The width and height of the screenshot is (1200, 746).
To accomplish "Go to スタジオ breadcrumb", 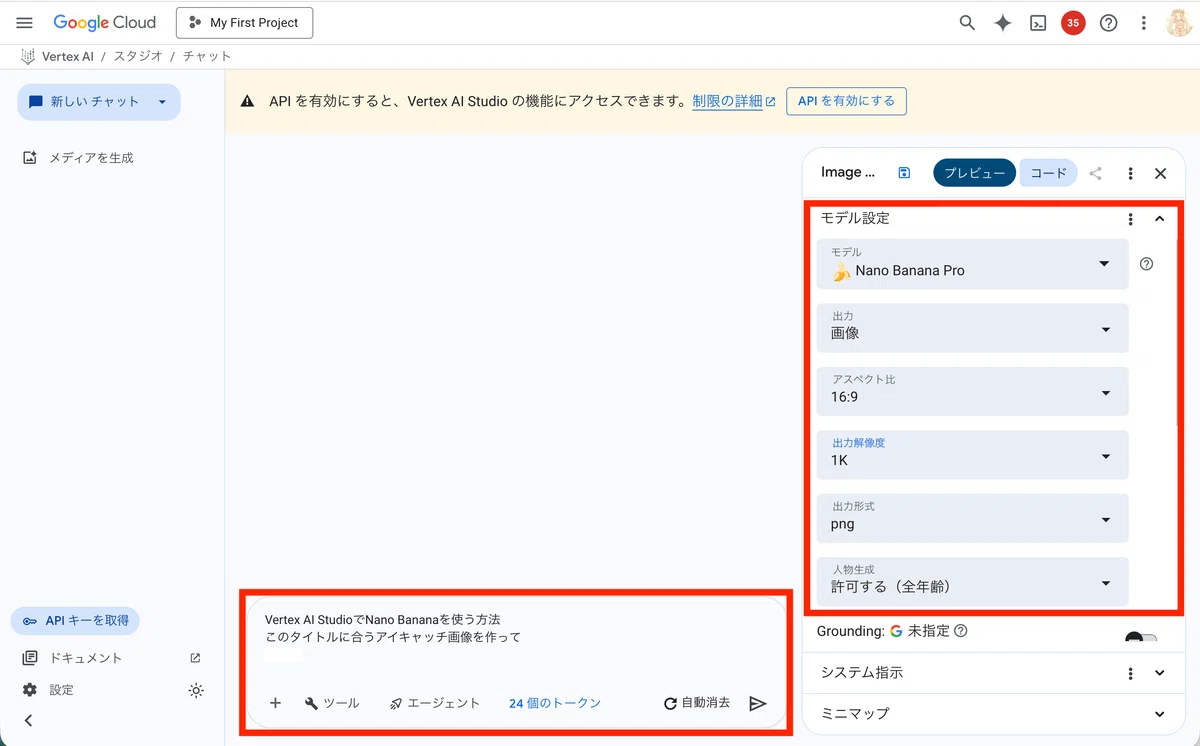I will (138, 56).
